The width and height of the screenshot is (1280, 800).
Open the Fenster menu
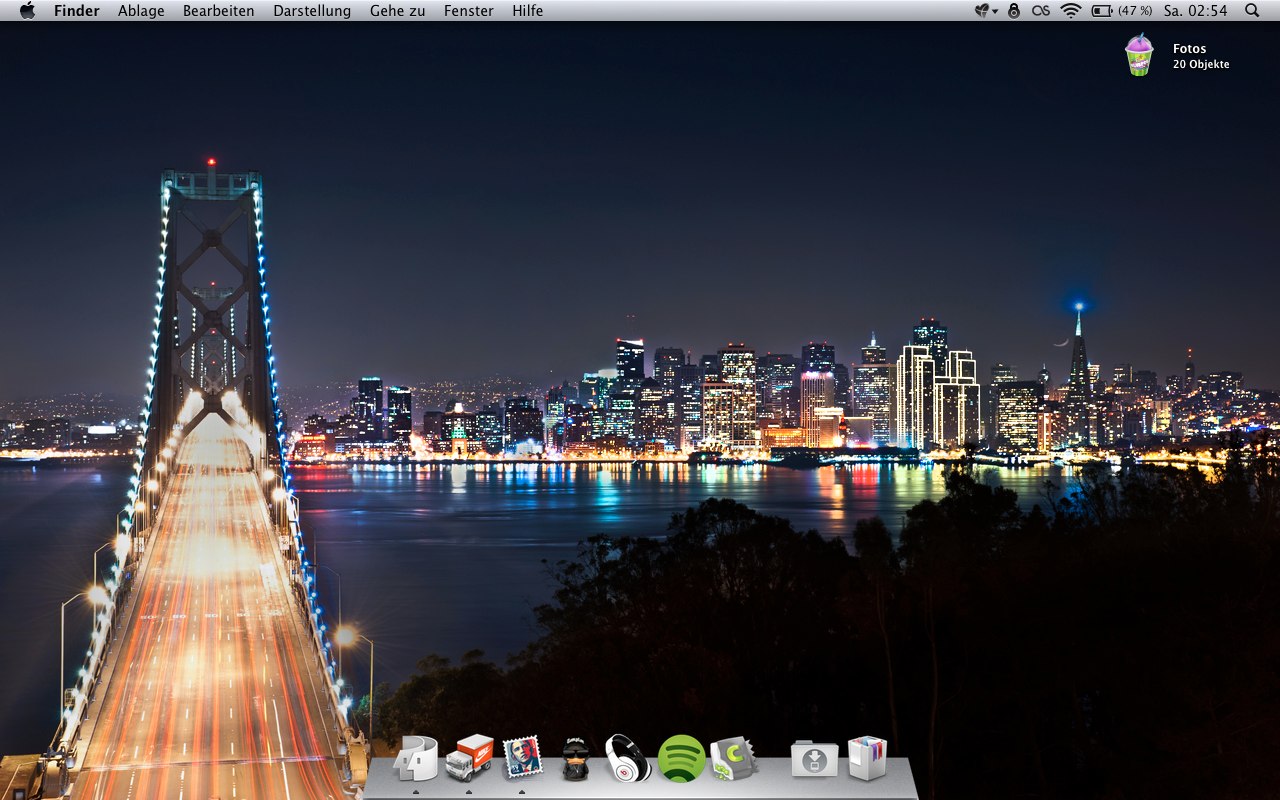(x=469, y=11)
